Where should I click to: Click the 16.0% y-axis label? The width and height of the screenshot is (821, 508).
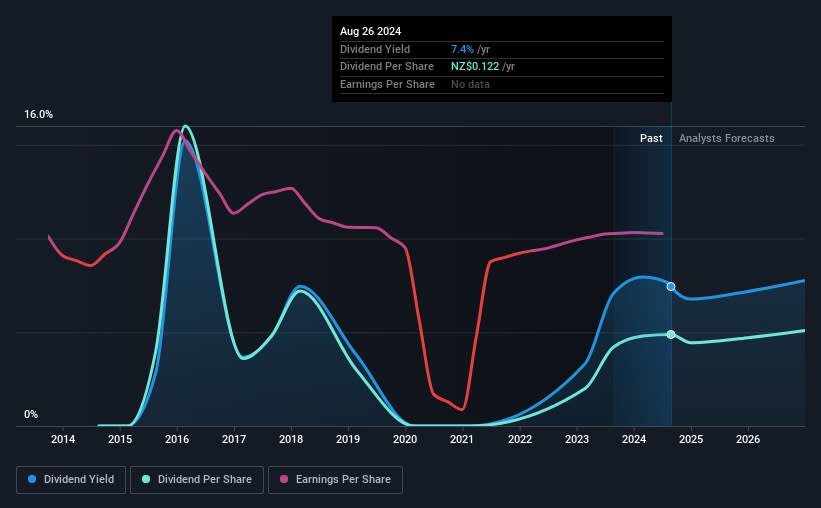coord(39,115)
